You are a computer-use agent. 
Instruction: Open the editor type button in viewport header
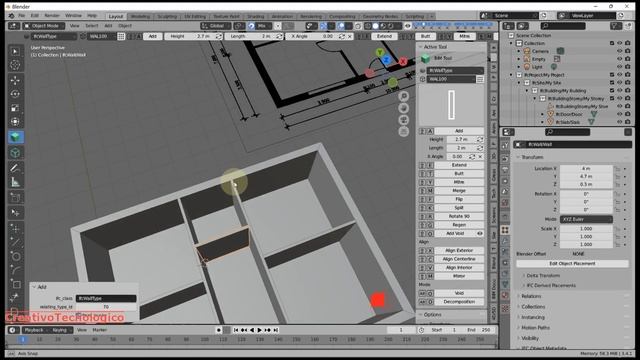13,26
